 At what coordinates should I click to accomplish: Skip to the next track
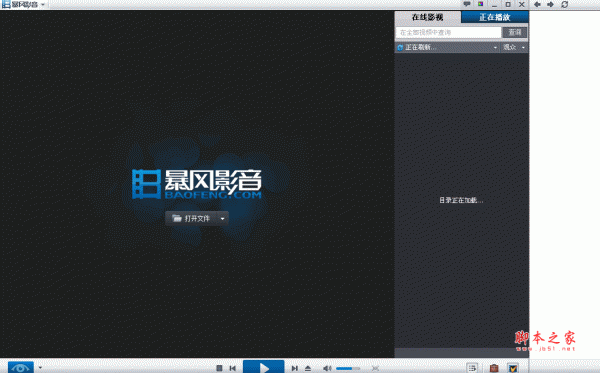[294, 368]
